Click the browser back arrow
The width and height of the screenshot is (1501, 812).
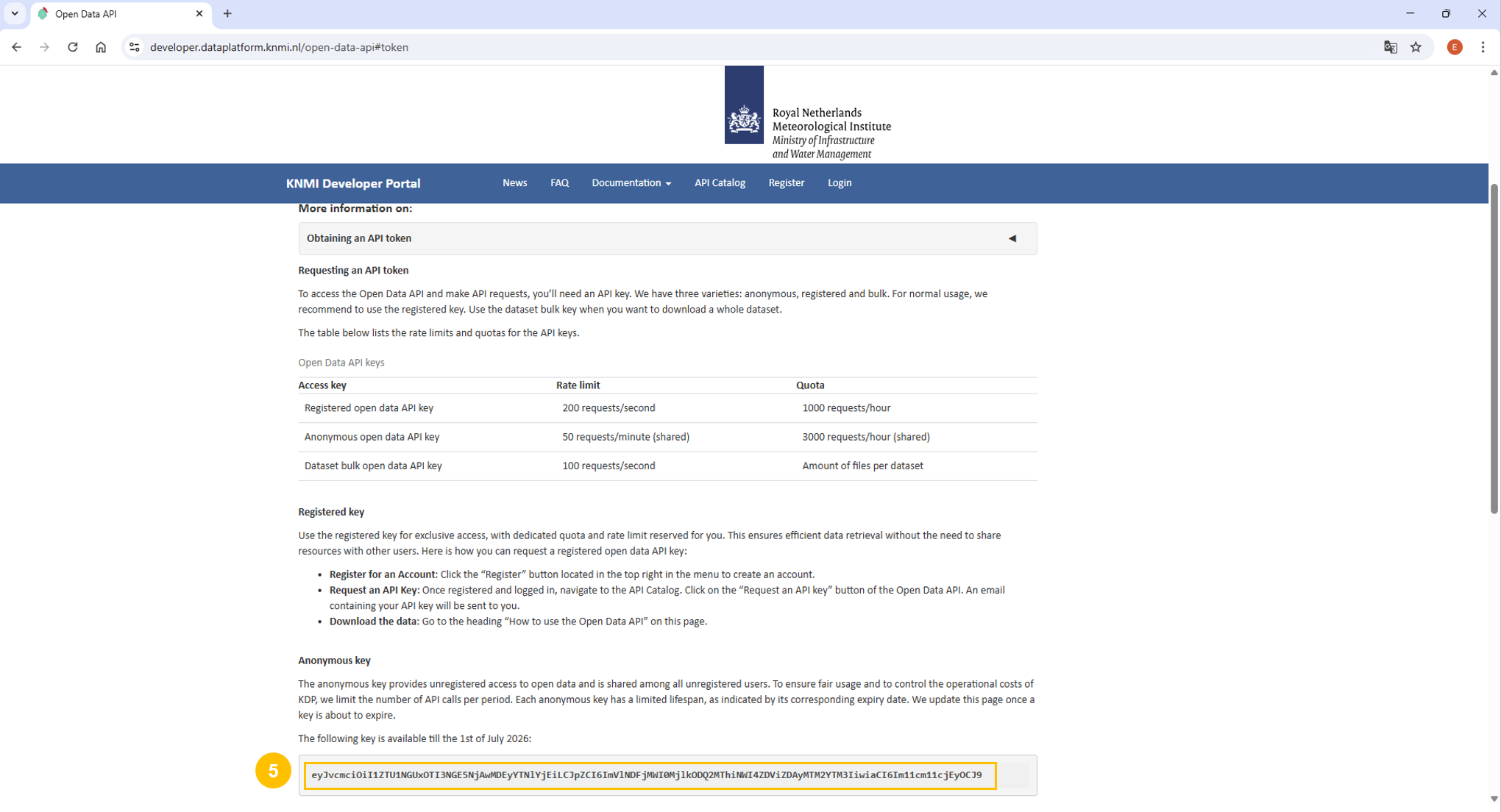pos(16,47)
